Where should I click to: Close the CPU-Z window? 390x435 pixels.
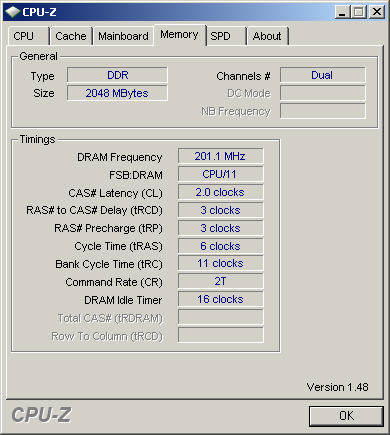377,12
